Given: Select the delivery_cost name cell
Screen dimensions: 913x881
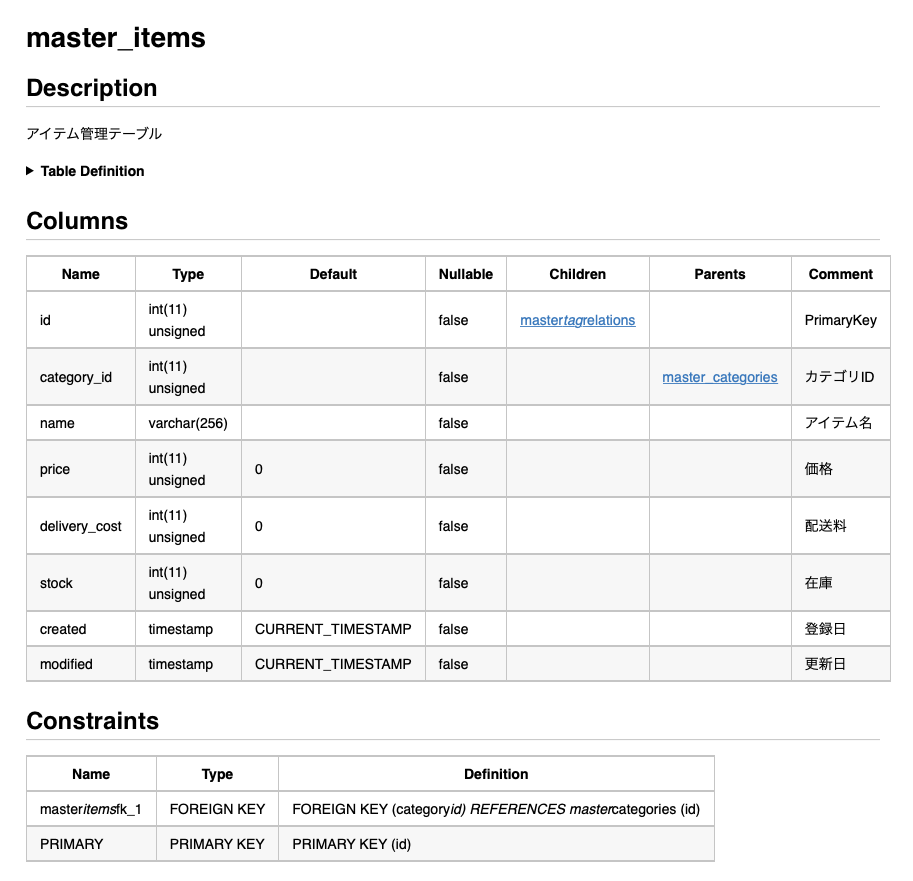Looking at the screenshot, I should 81,526.
